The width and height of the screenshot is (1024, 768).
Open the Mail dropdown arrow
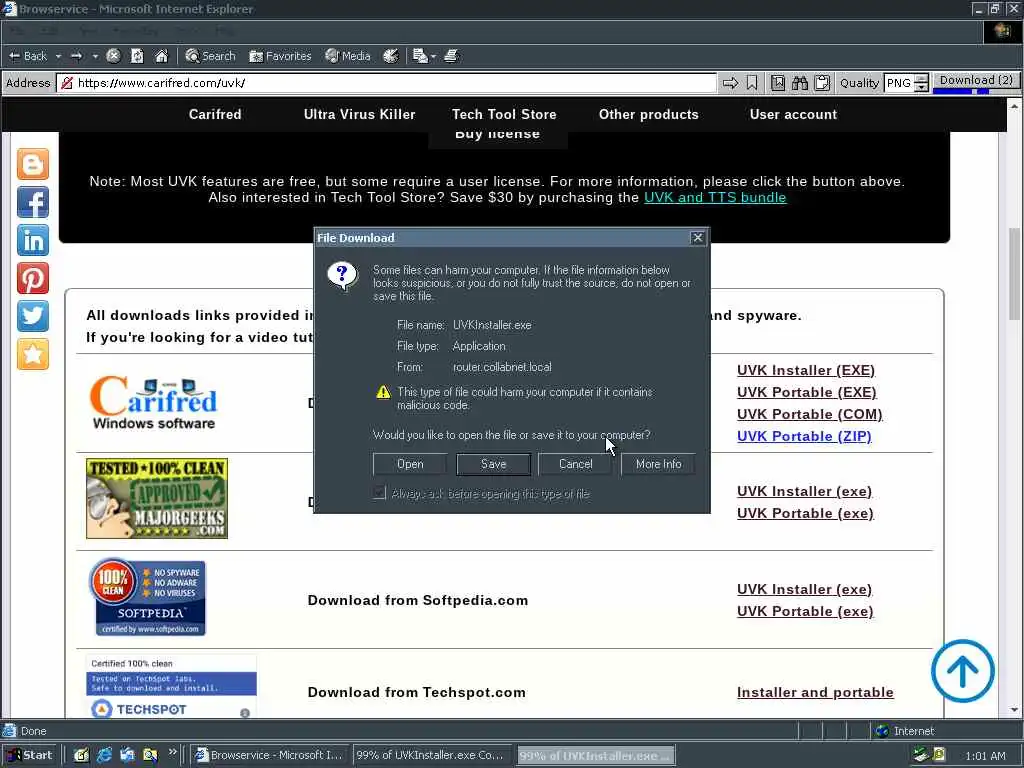pyautogui.click(x=433, y=57)
